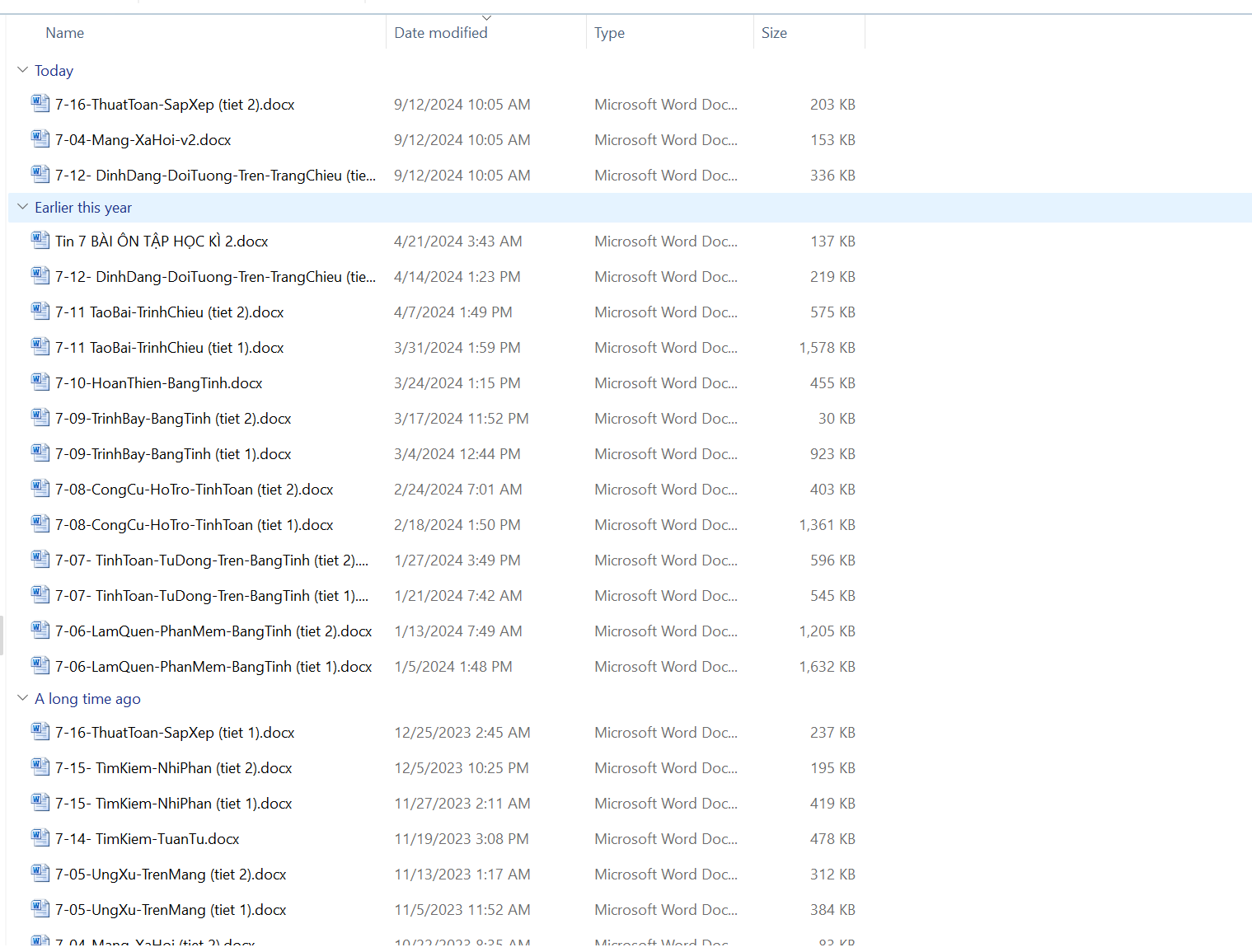Click Word icon of 7-07- TinhToan-TuDong (tiet 1) file
Screen dimensions: 1252x952
[x=40, y=594]
